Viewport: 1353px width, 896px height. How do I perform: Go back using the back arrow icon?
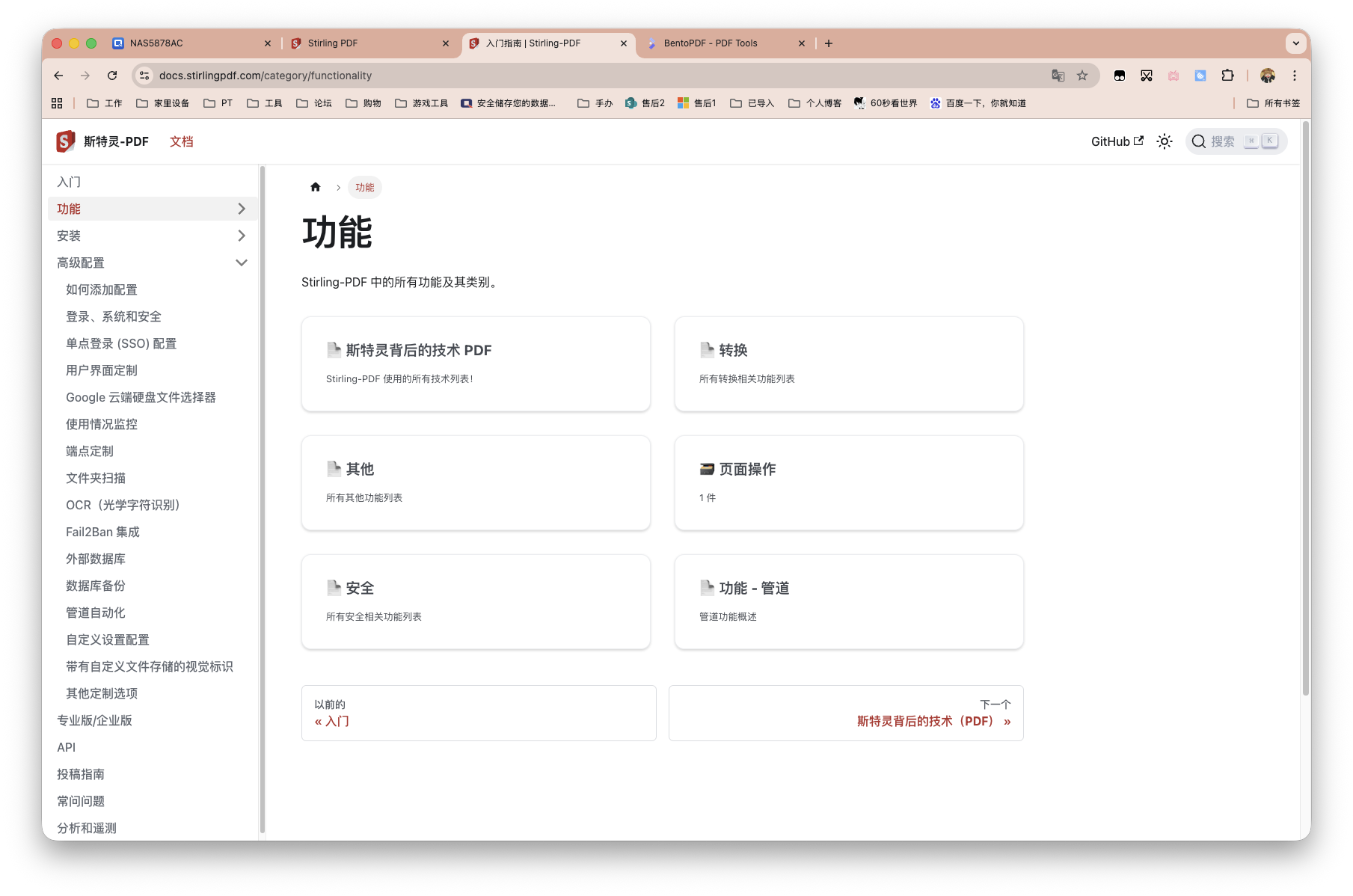click(58, 75)
